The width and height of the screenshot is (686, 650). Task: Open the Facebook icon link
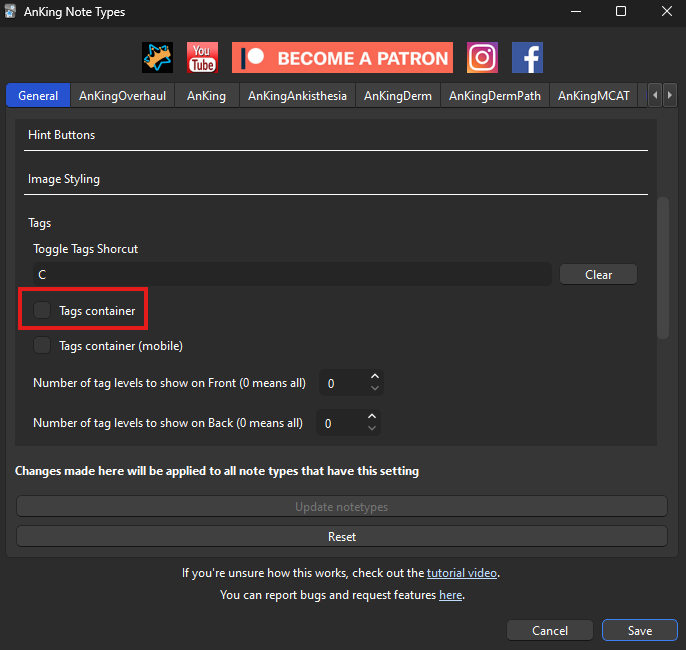[x=527, y=58]
